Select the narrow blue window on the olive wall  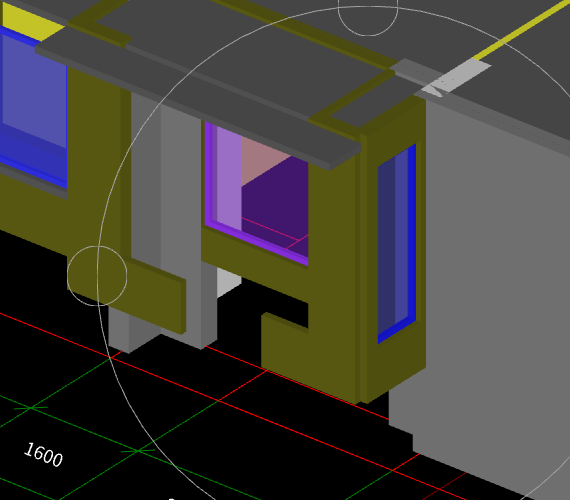(x=397, y=244)
